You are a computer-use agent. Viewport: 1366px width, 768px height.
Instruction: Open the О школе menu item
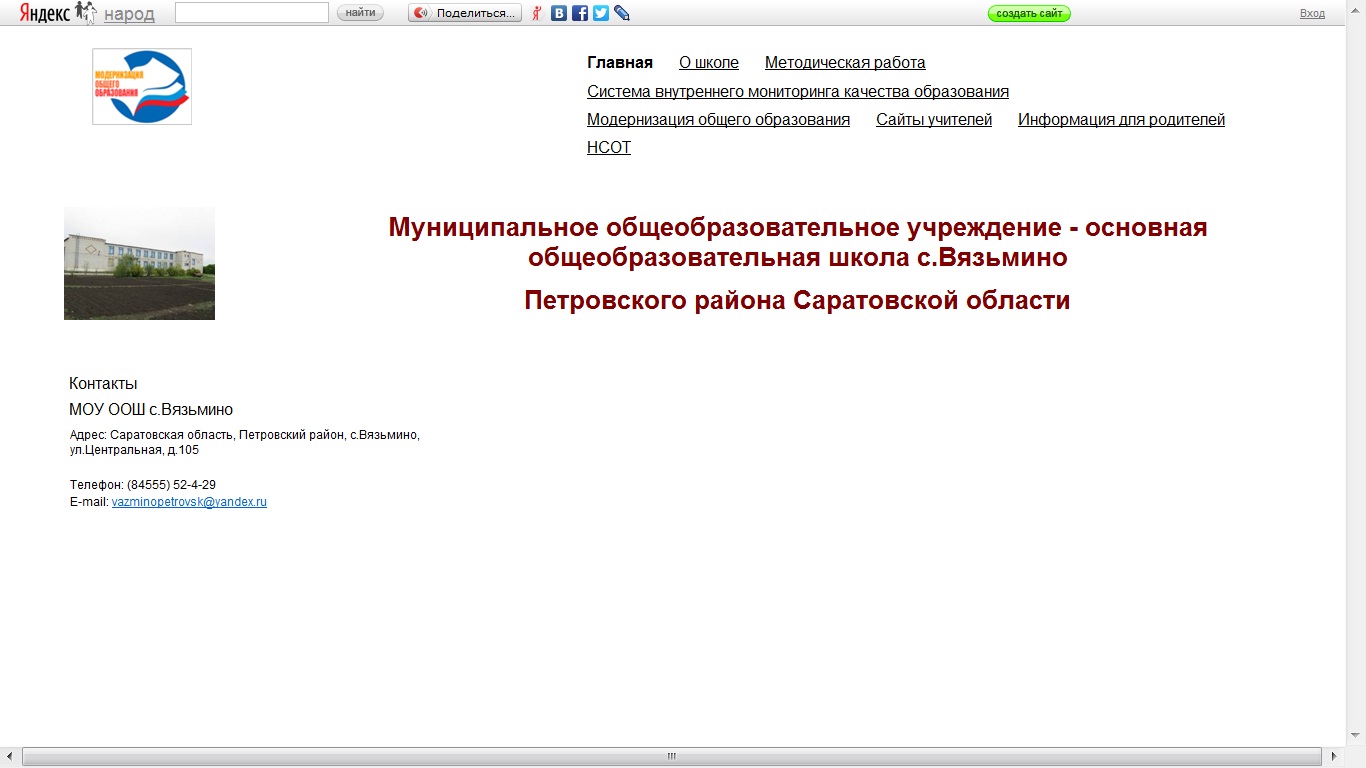[709, 63]
